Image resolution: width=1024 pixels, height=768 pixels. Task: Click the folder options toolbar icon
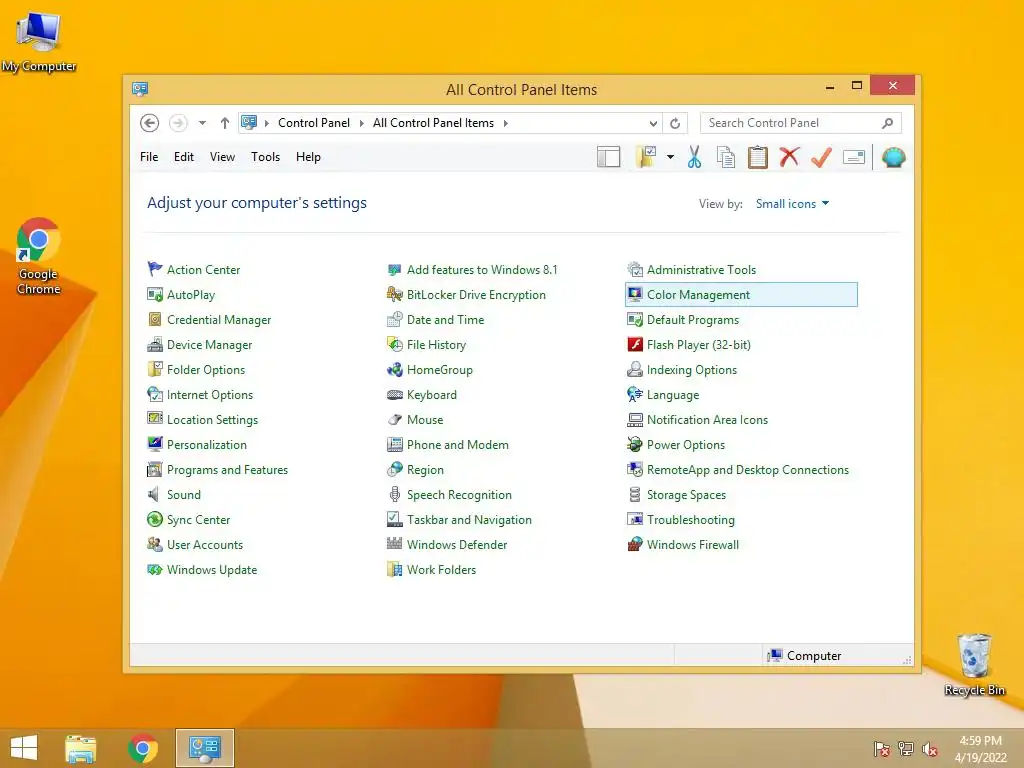[x=646, y=157]
